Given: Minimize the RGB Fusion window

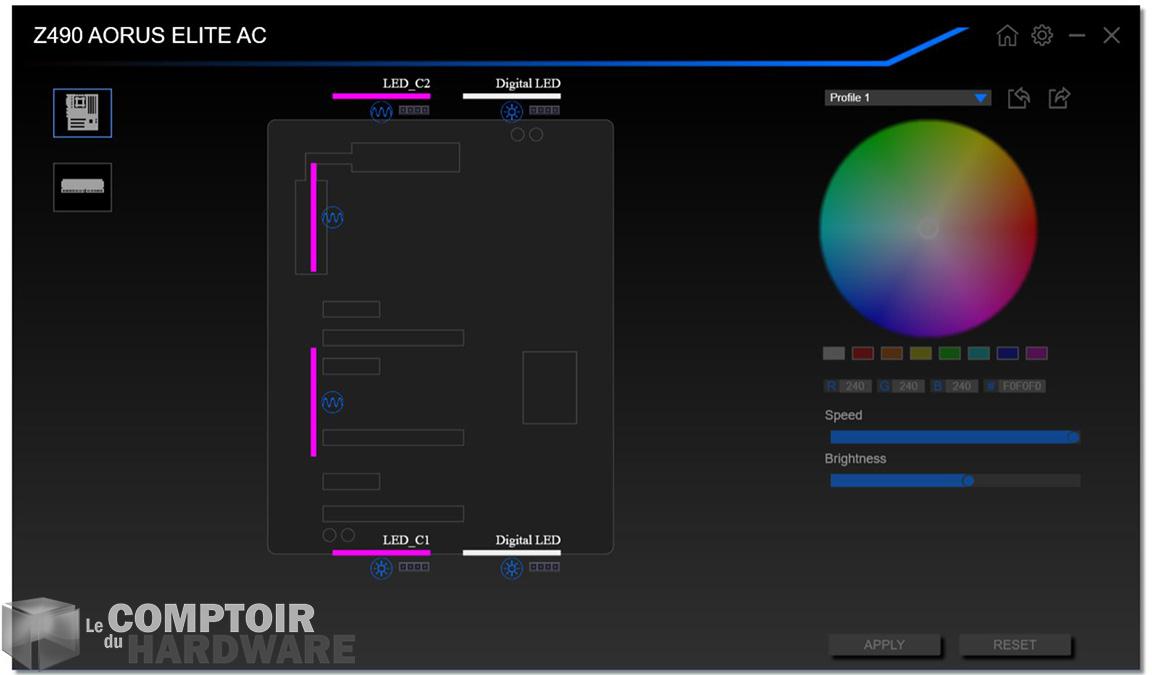Looking at the screenshot, I should 1077,35.
